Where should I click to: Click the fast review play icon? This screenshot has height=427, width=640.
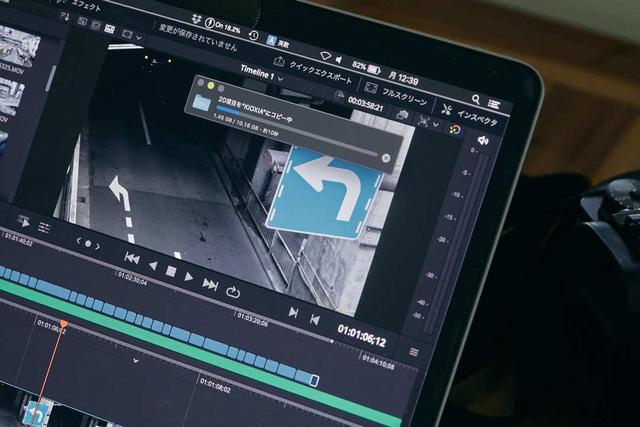pyautogui.click(x=24, y=222)
